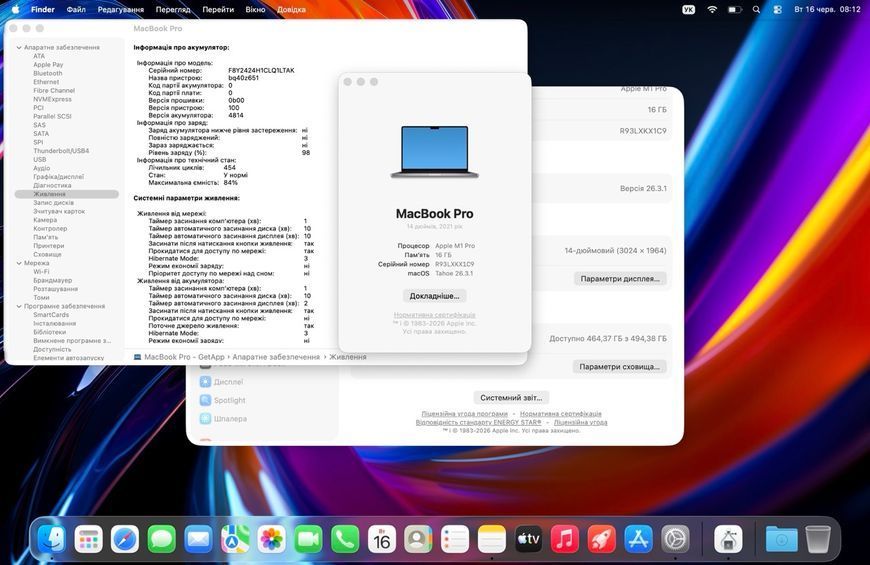The height and width of the screenshot is (565, 870).
Task: Click Апаратне забезпечення in path bar
Action: click(276, 357)
